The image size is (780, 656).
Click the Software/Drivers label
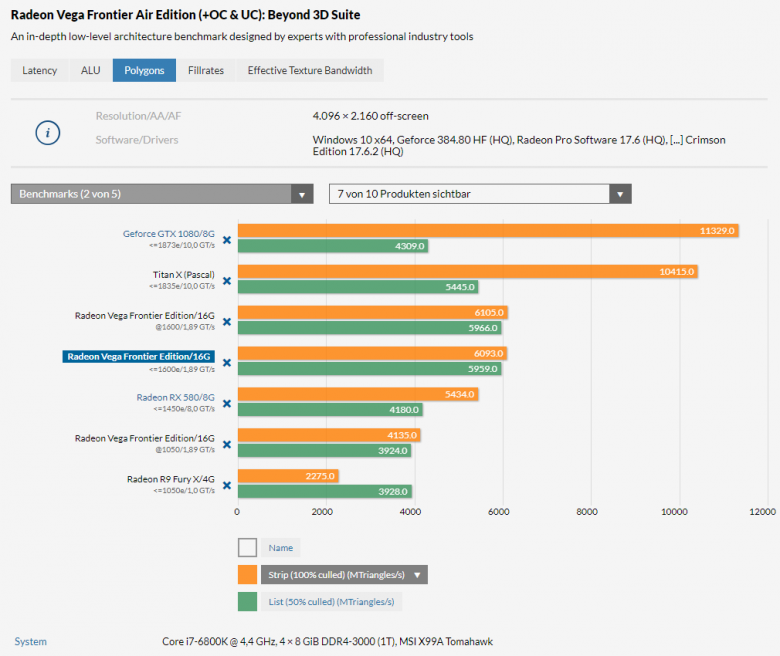137,140
